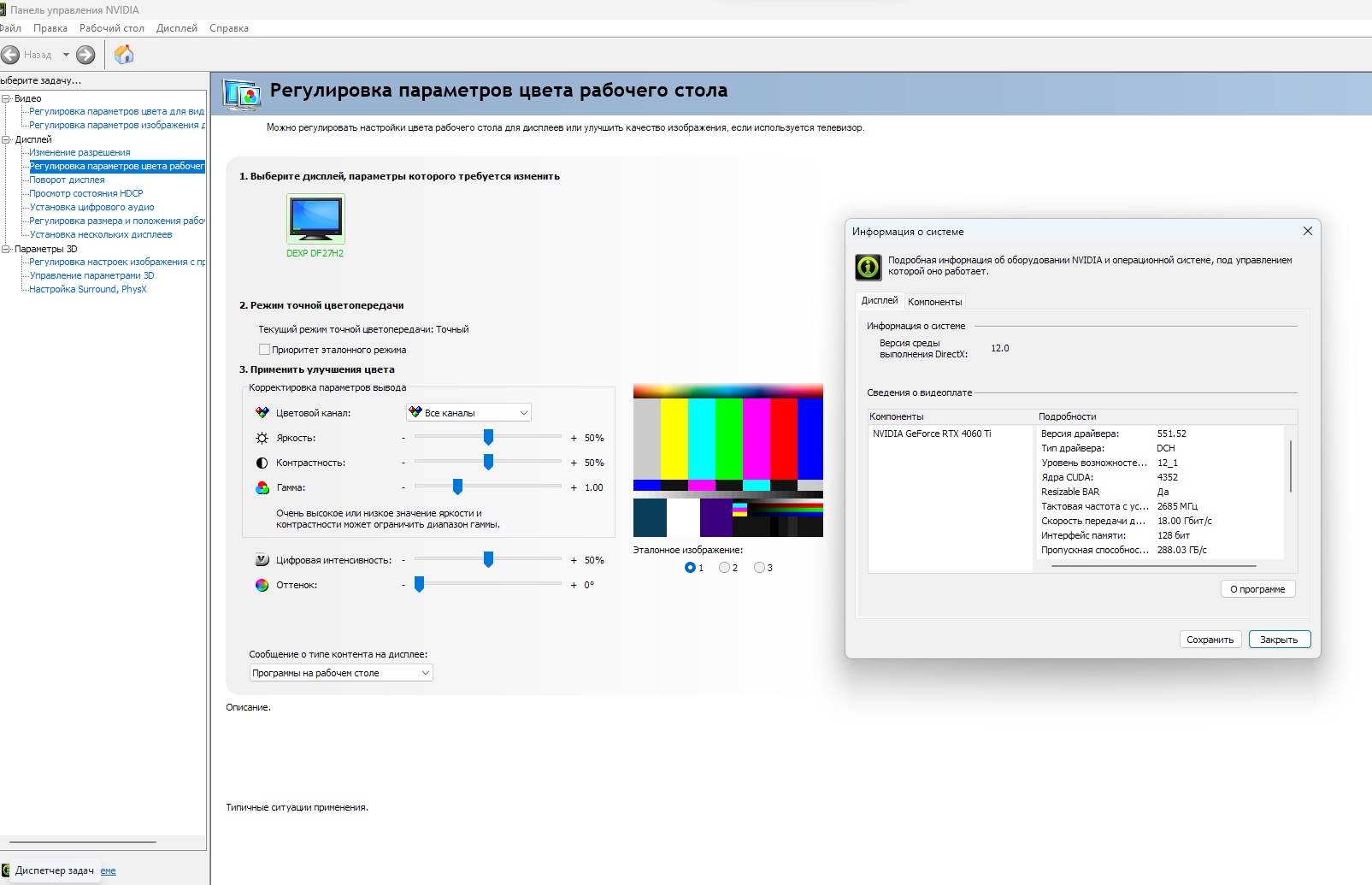Screen dimensions: 1372x885
Task: Switch to the Компоненты tab
Action: [x=934, y=302]
